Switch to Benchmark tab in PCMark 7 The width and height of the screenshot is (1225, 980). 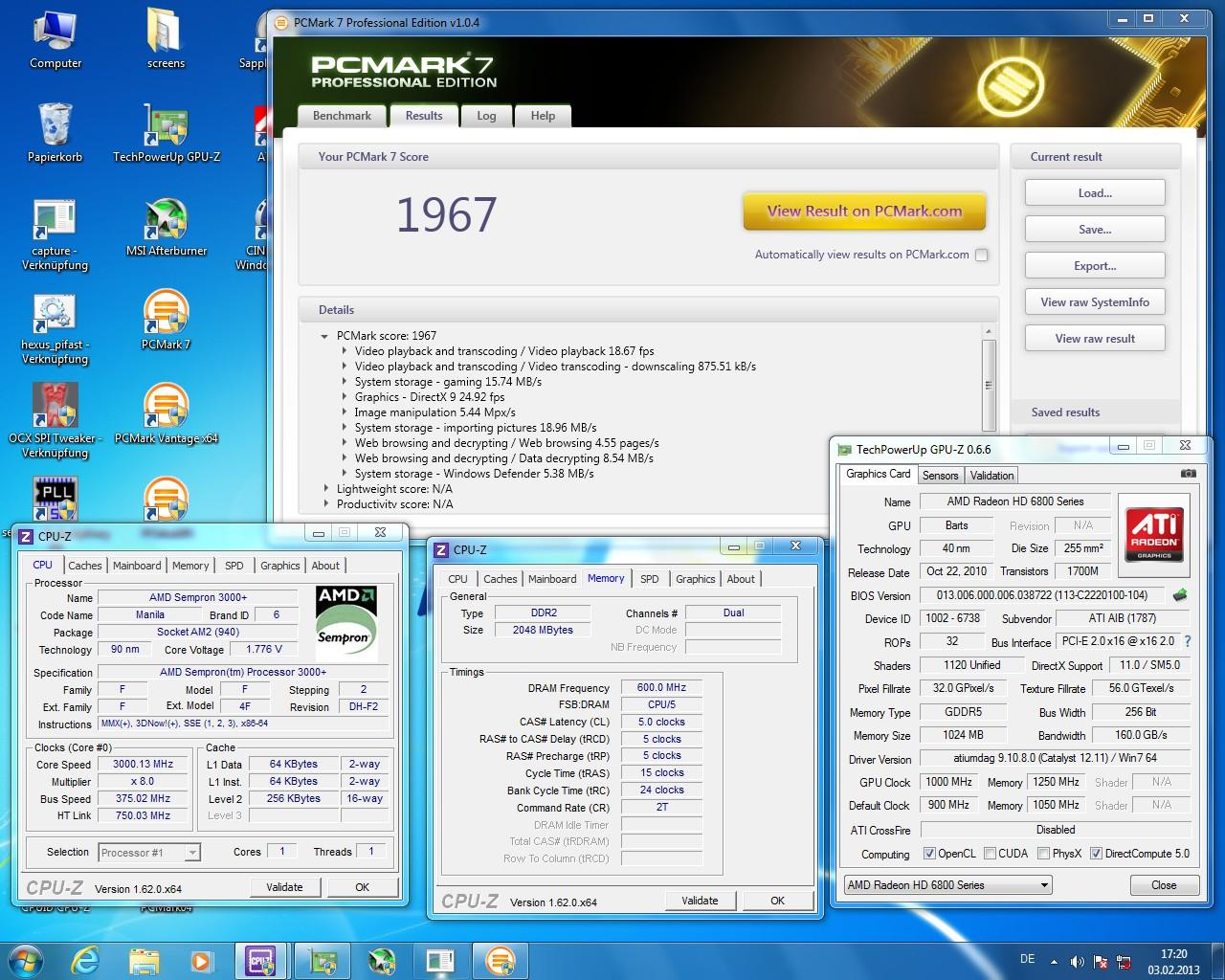coord(342,116)
